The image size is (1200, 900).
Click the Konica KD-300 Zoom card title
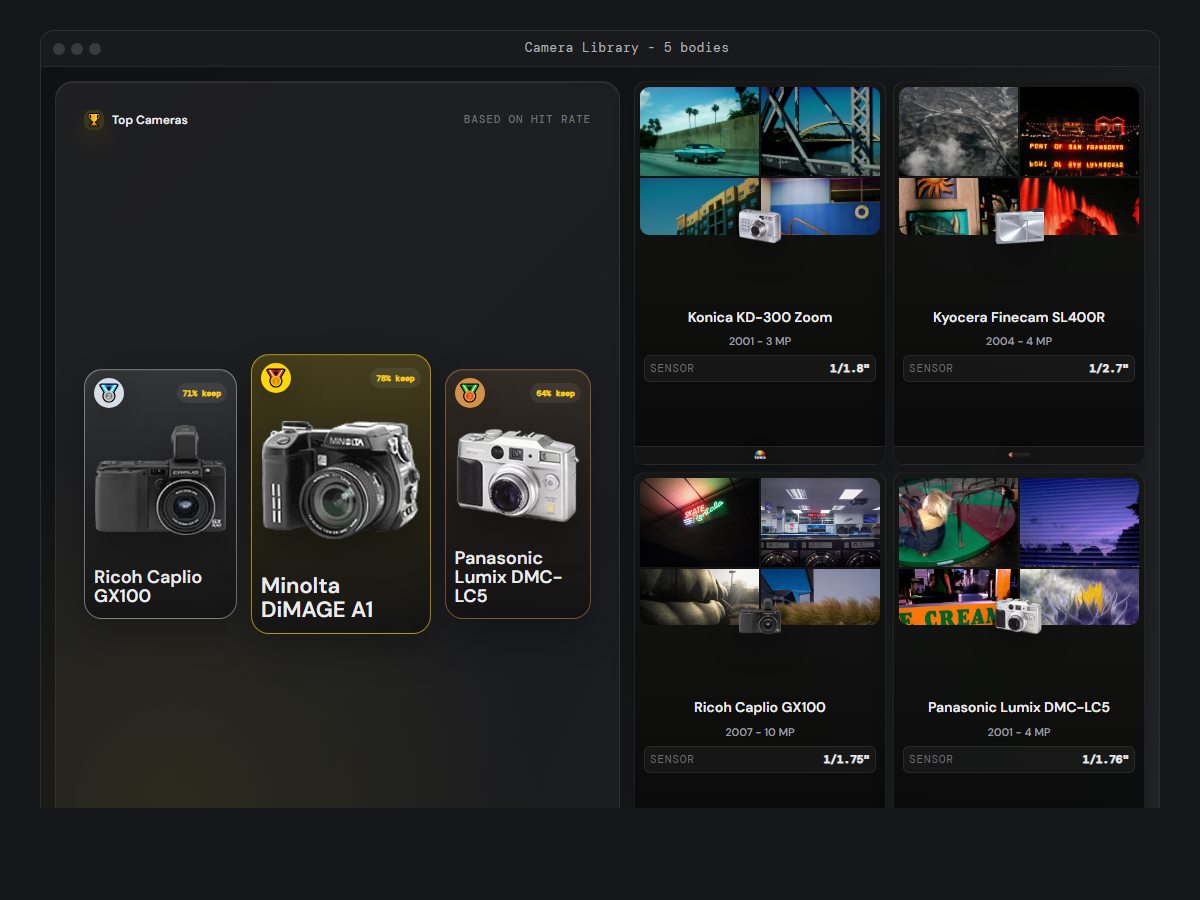tap(760, 317)
